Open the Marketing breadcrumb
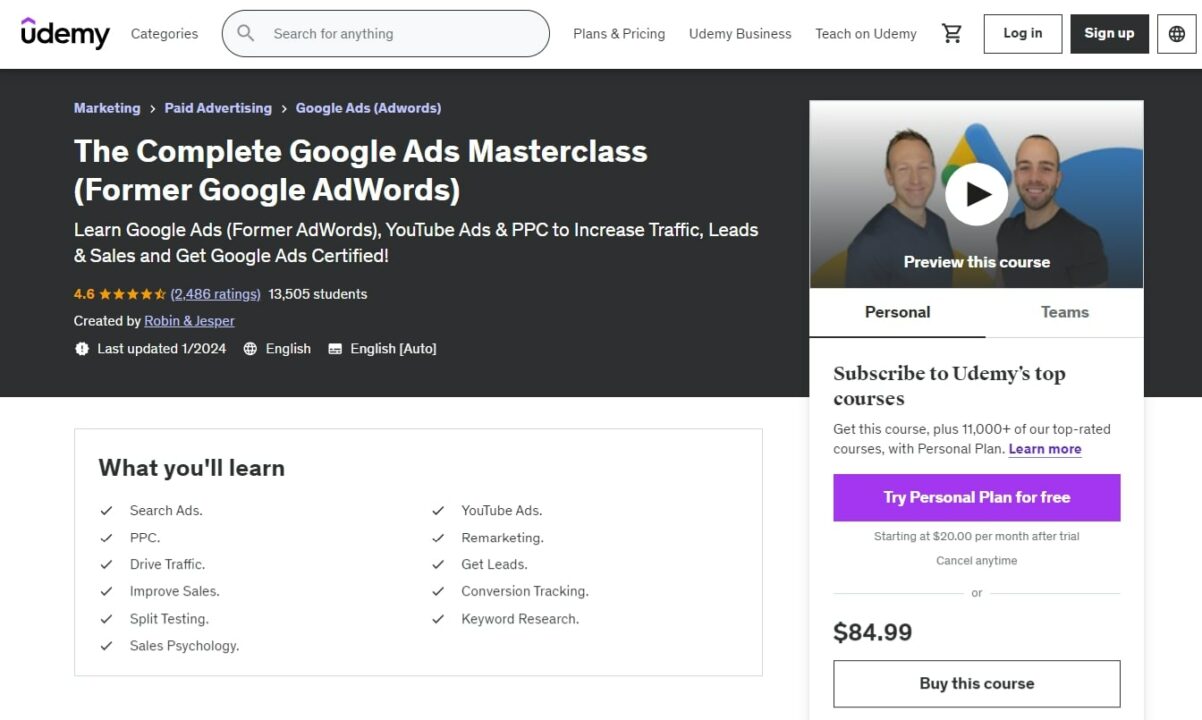This screenshot has height=720, width=1202. click(x=107, y=108)
